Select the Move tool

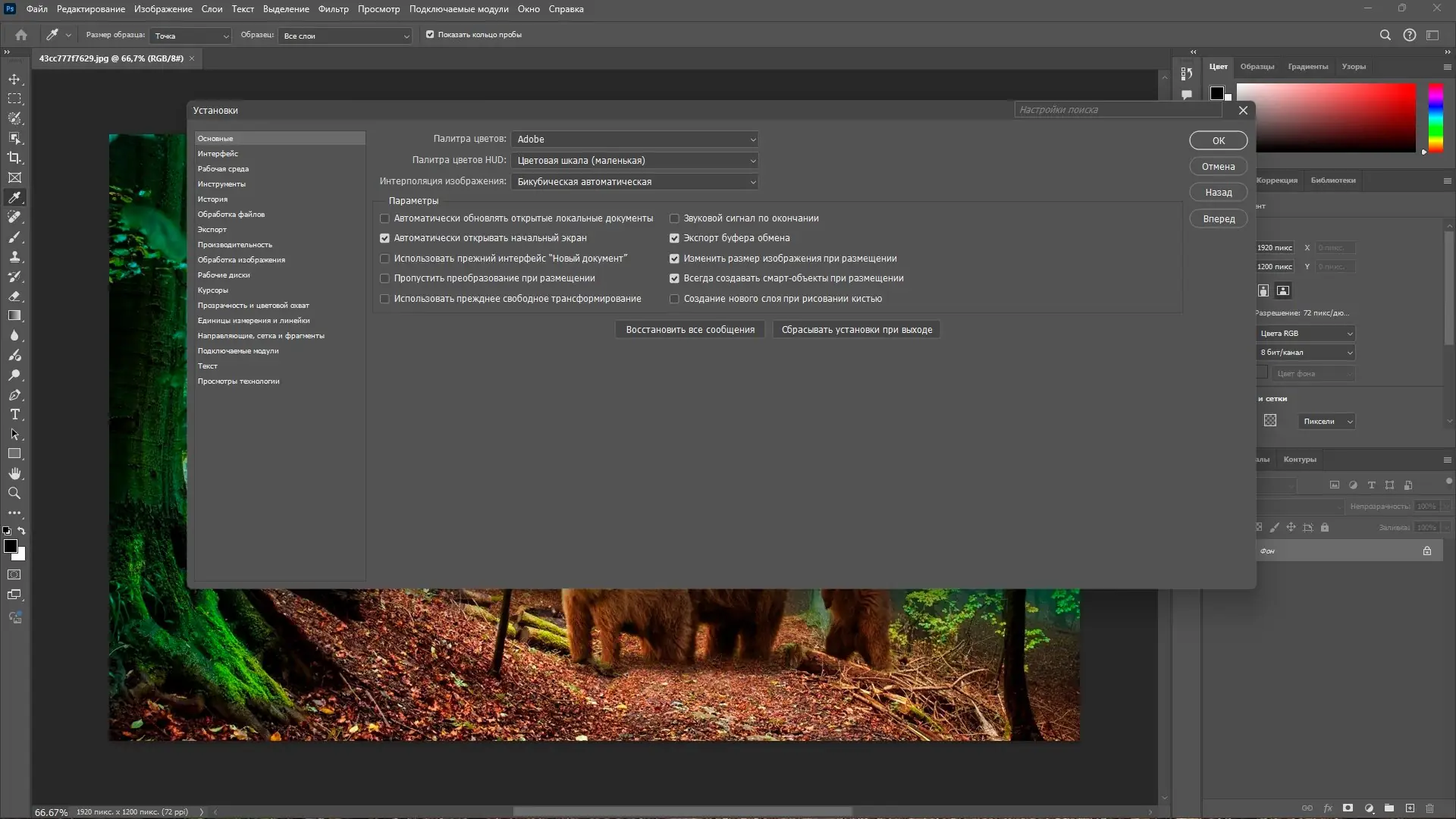pyautogui.click(x=14, y=79)
